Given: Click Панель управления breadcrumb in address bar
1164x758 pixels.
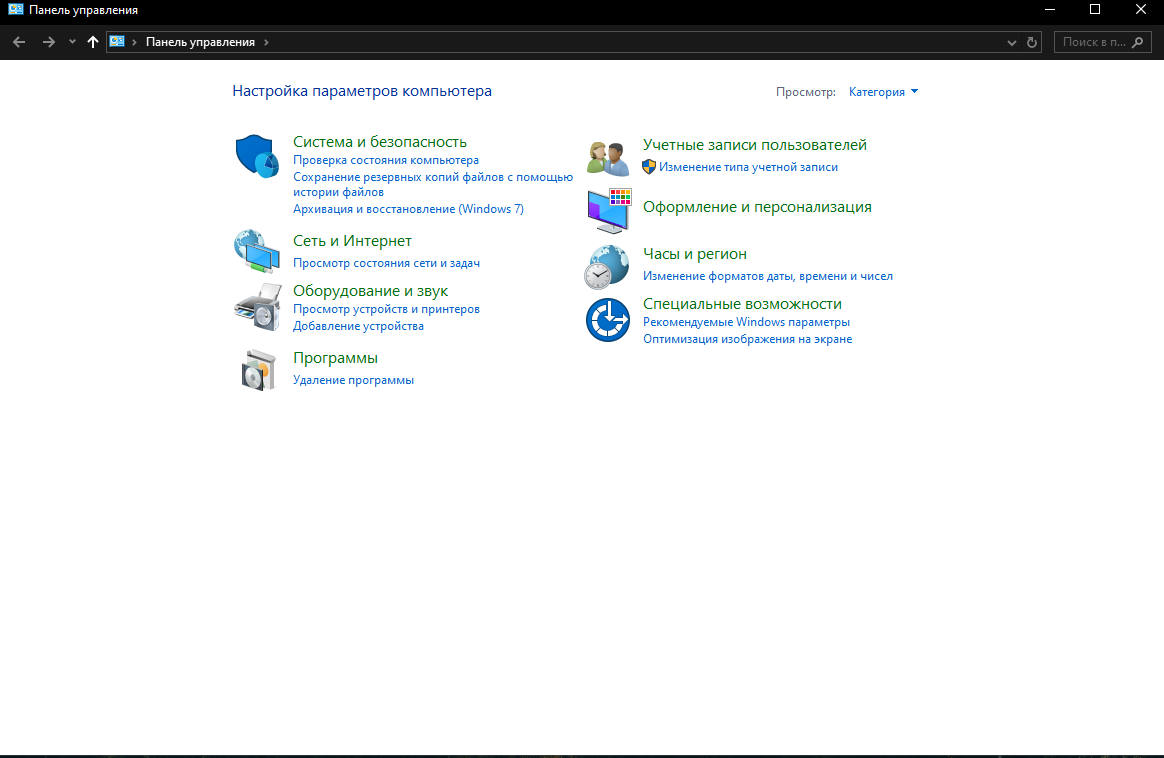Looking at the screenshot, I should coord(200,42).
